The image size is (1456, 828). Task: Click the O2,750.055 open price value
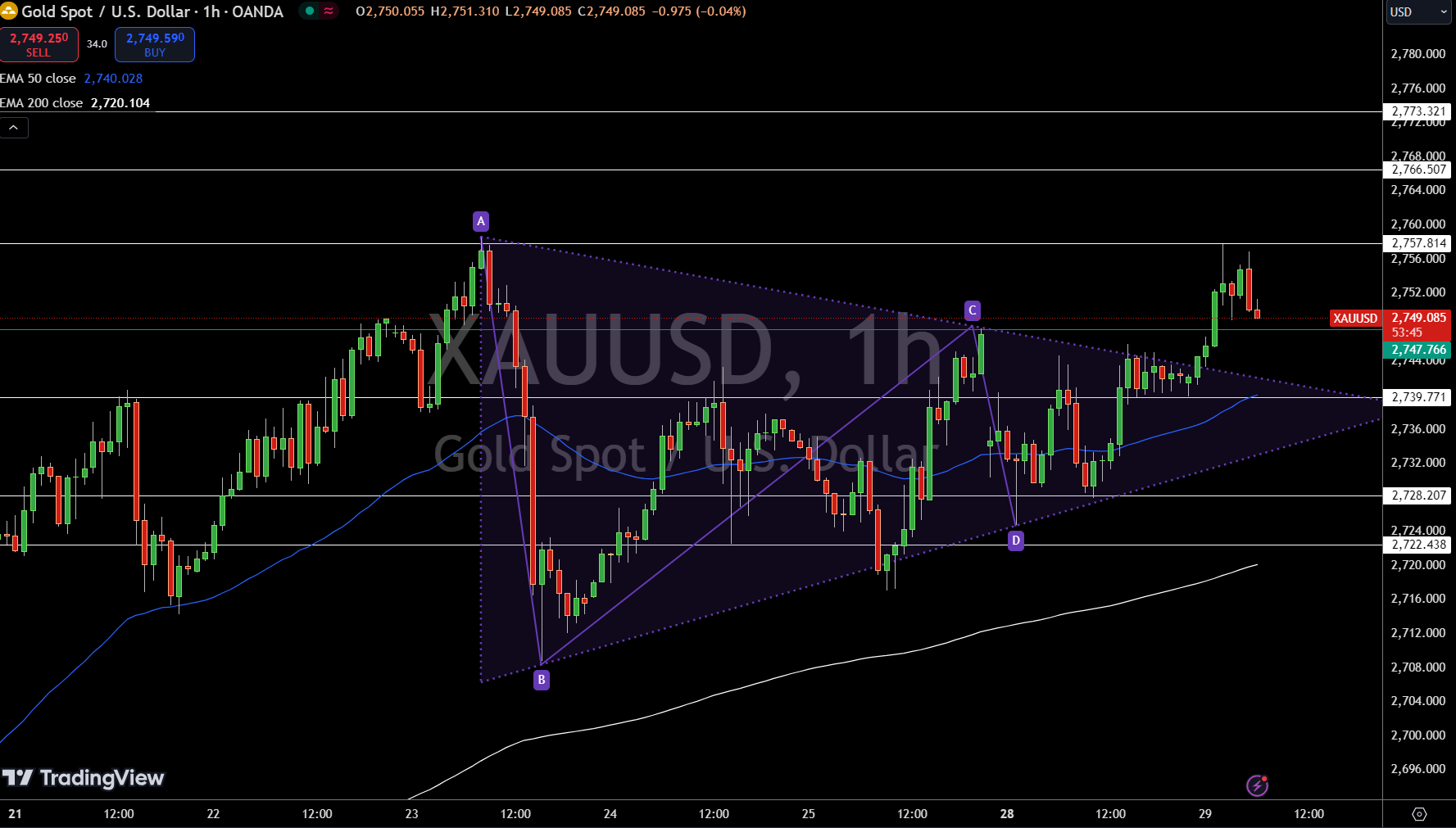tap(390, 11)
